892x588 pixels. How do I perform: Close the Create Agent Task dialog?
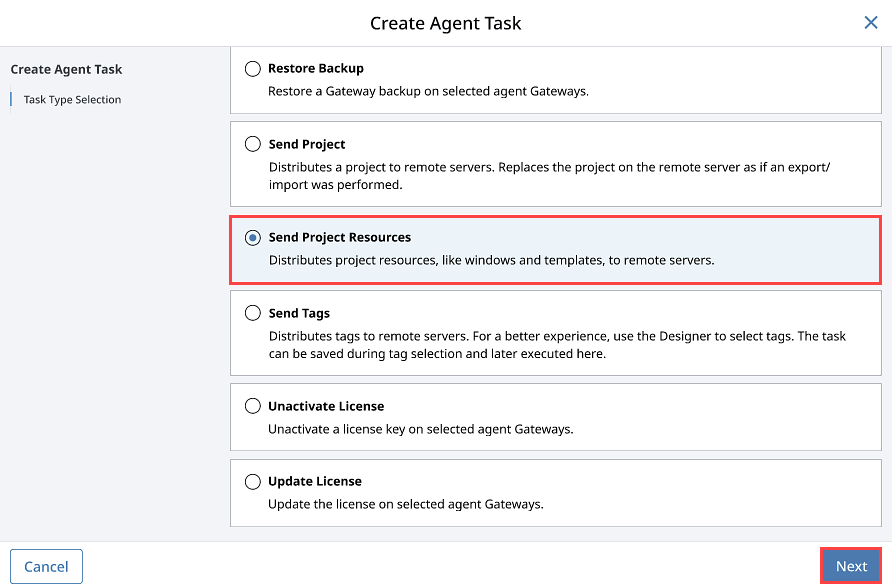coord(870,23)
